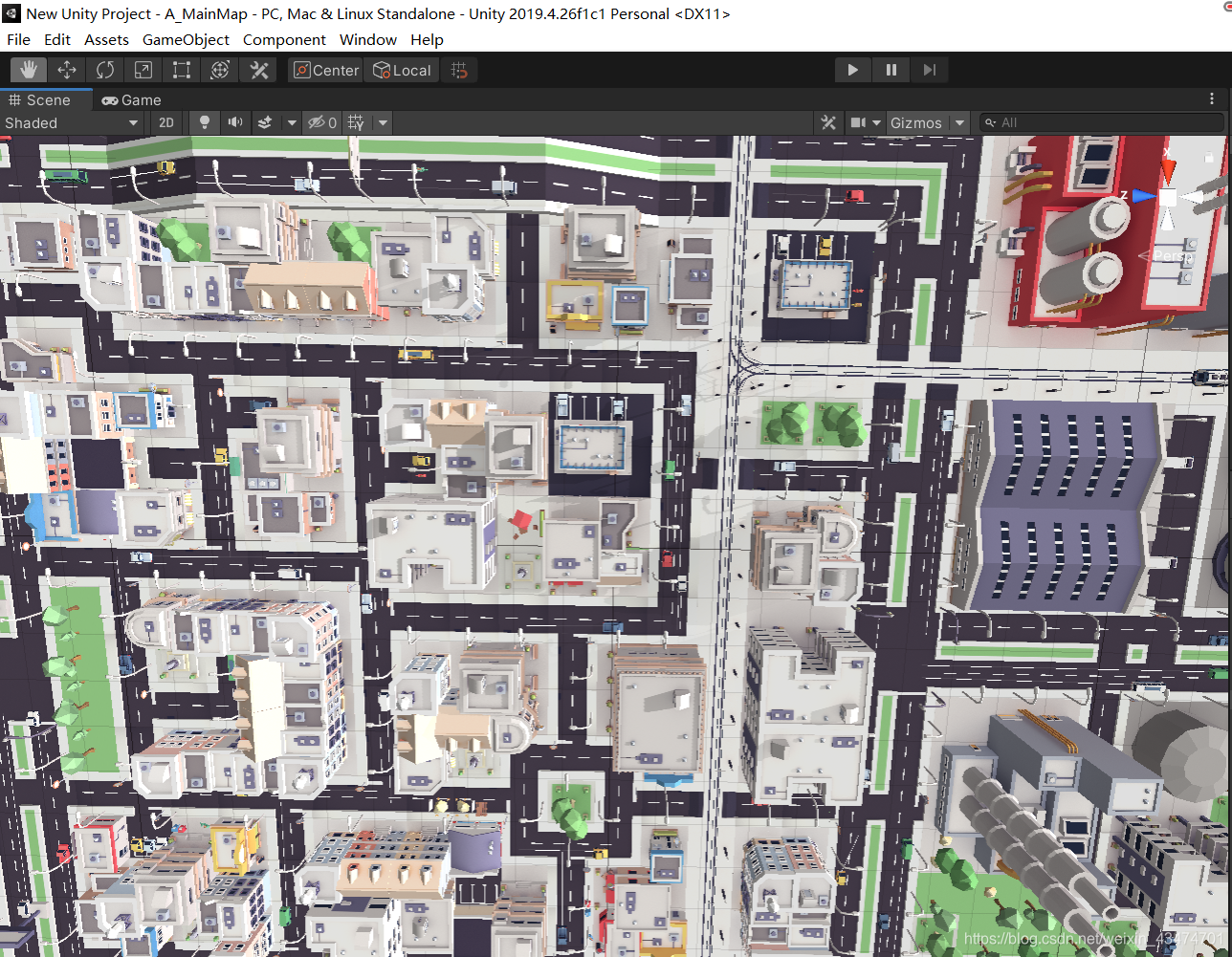Screen dimensions: 1232x957
Task: Step forward one frame
Action: [x=929, y=70]
